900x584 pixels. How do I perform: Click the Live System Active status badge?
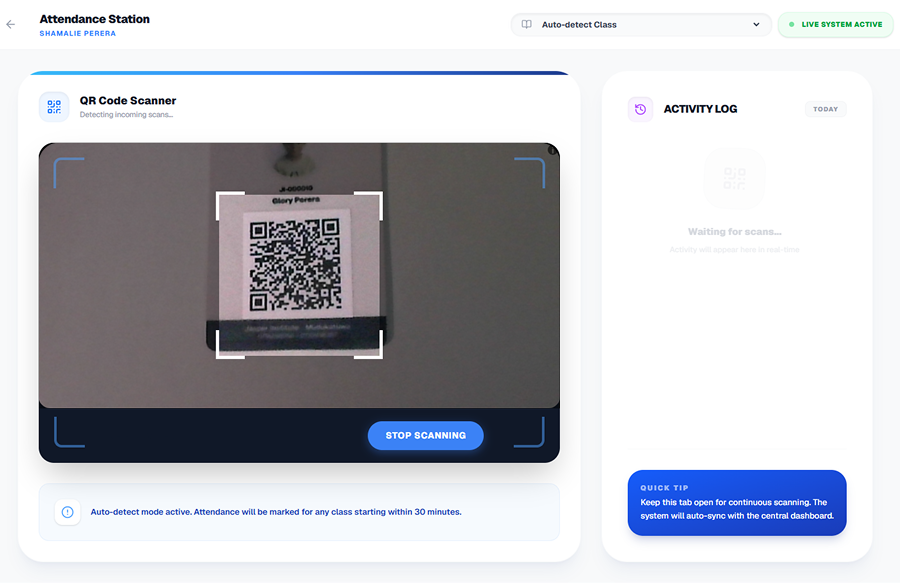(836, 25)
